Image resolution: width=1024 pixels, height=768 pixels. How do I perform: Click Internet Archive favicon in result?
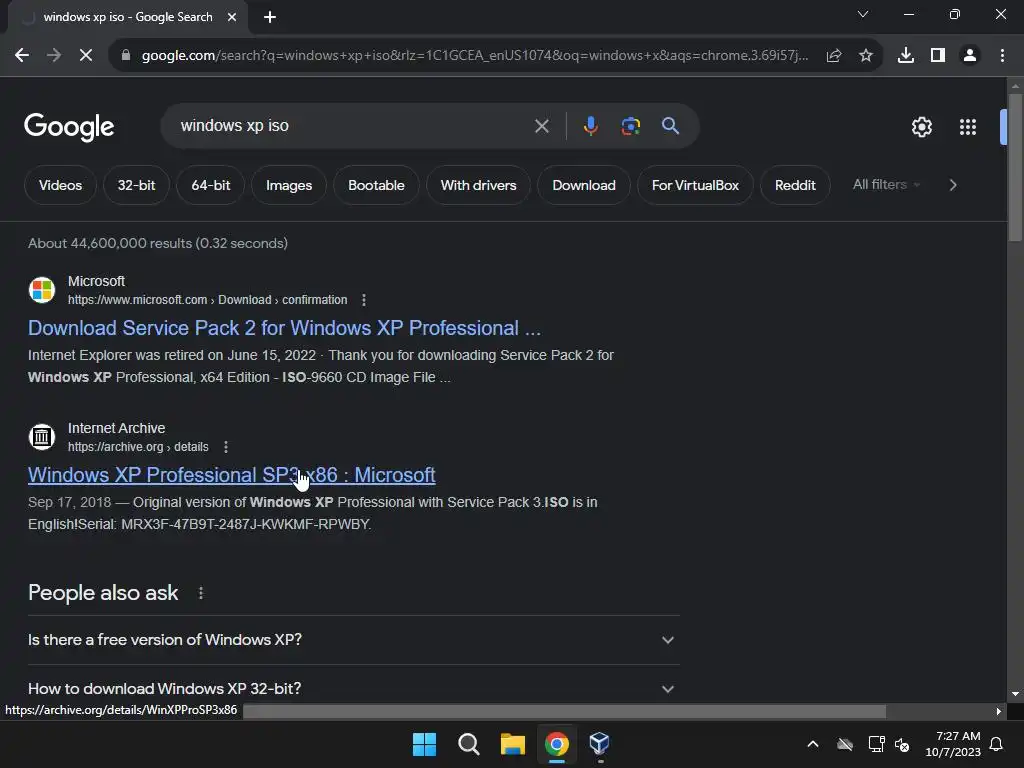[x=42, y=437]
